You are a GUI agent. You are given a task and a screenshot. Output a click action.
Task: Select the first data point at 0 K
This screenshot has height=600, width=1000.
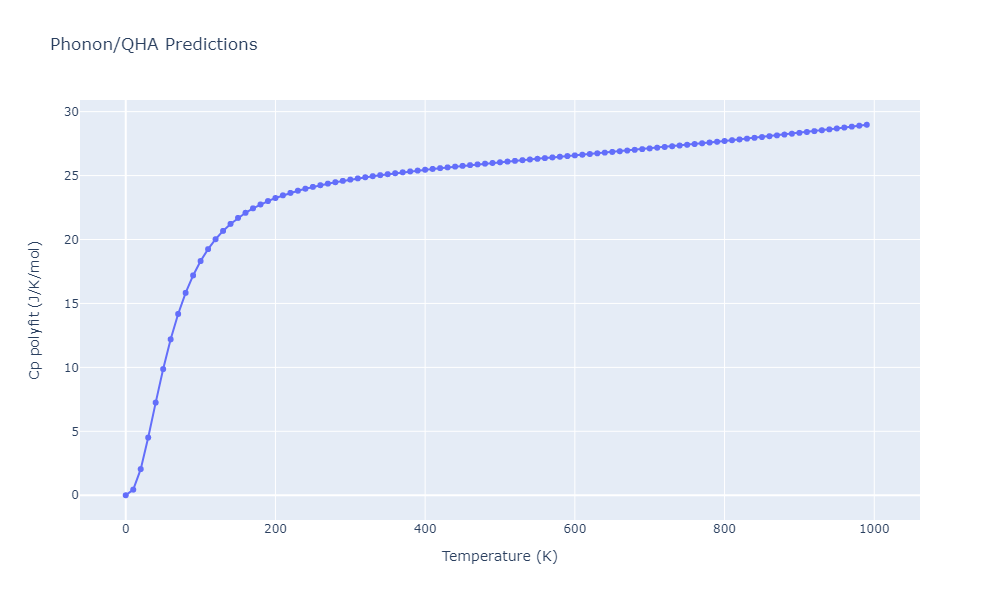[125, 495]
